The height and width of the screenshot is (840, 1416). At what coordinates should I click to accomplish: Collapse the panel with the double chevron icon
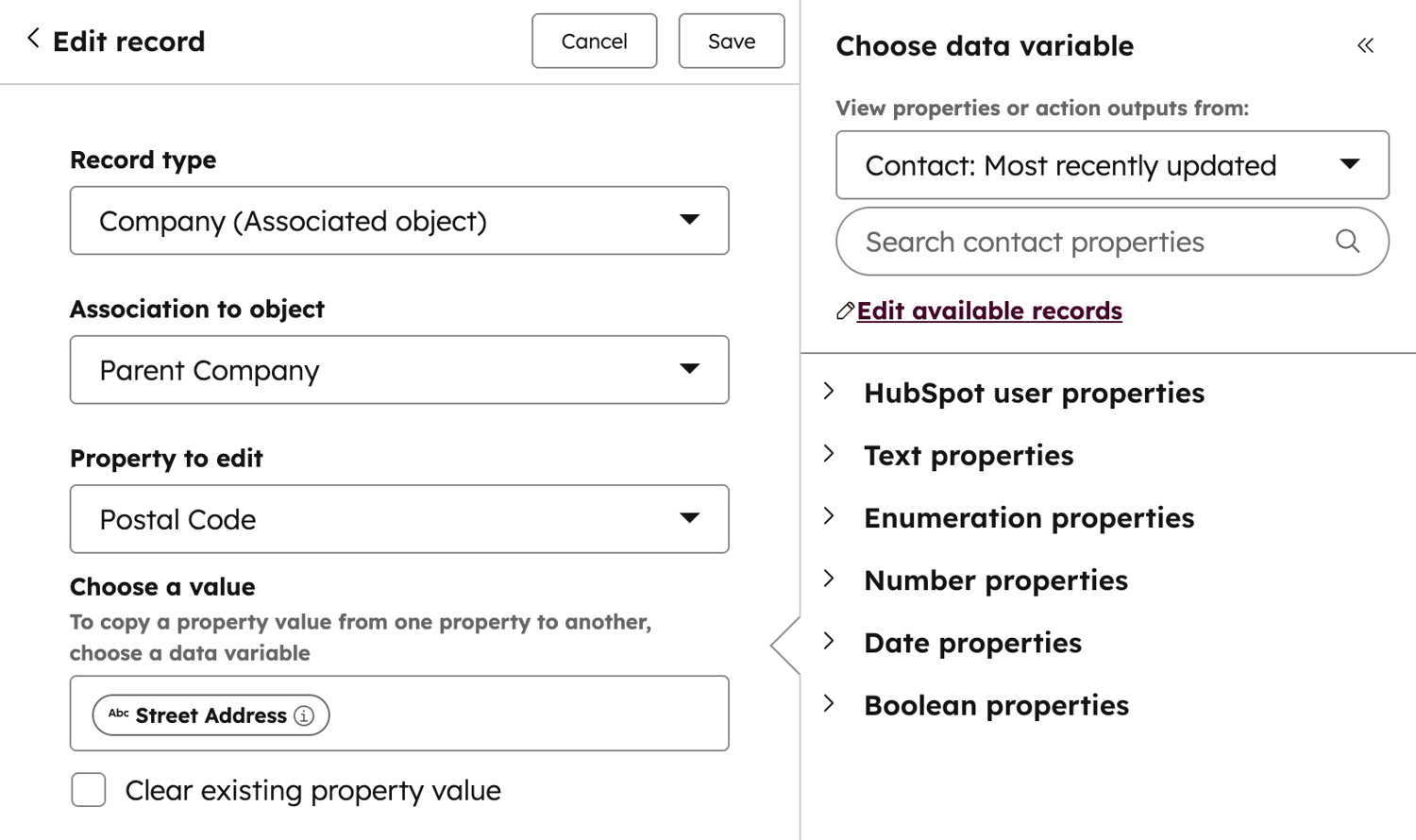tap(1365, 45)
